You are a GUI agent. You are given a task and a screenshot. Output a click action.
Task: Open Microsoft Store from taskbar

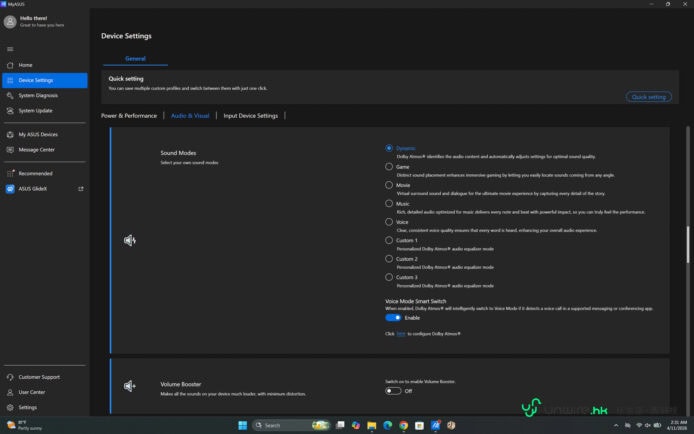coord(420,425)
